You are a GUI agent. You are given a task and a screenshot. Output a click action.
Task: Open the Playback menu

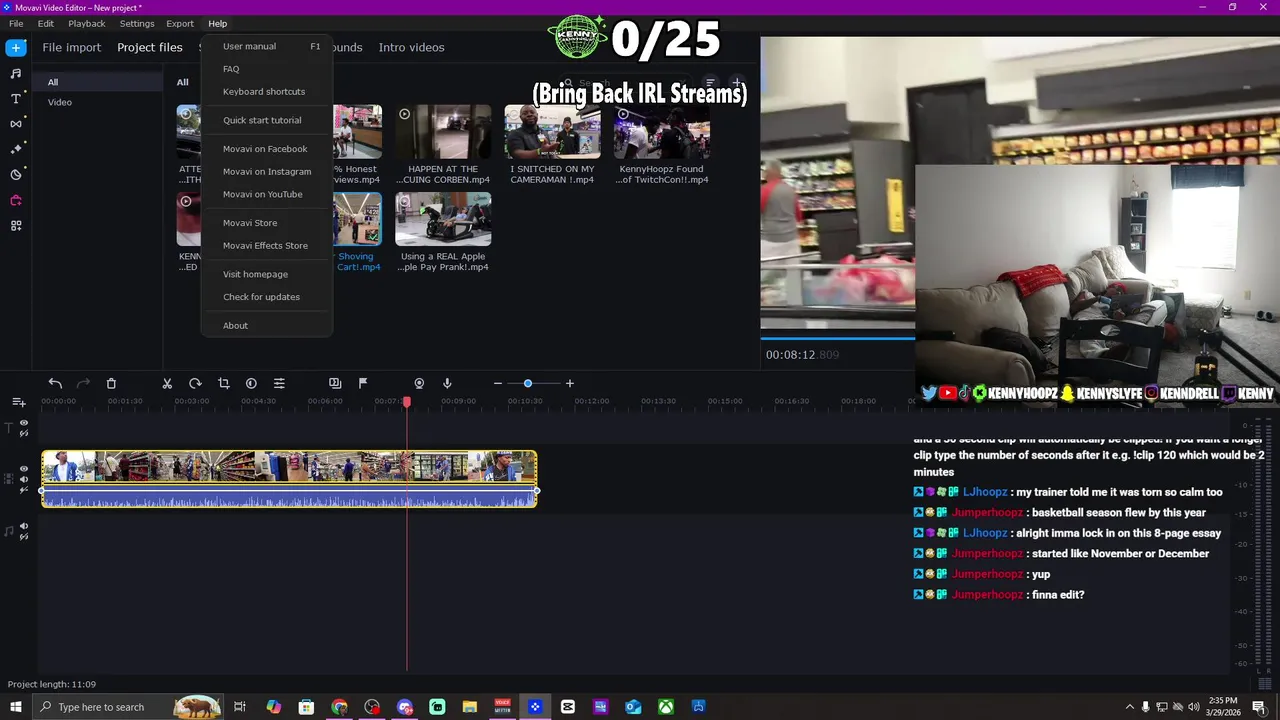tap(87, 24)
